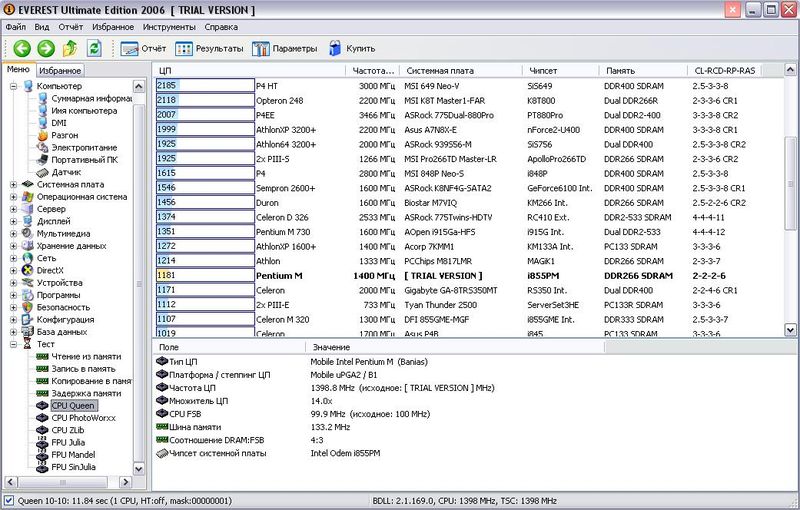Click the База данных tree icon
Screen dimensions: 800x510
tap(28, 332)
